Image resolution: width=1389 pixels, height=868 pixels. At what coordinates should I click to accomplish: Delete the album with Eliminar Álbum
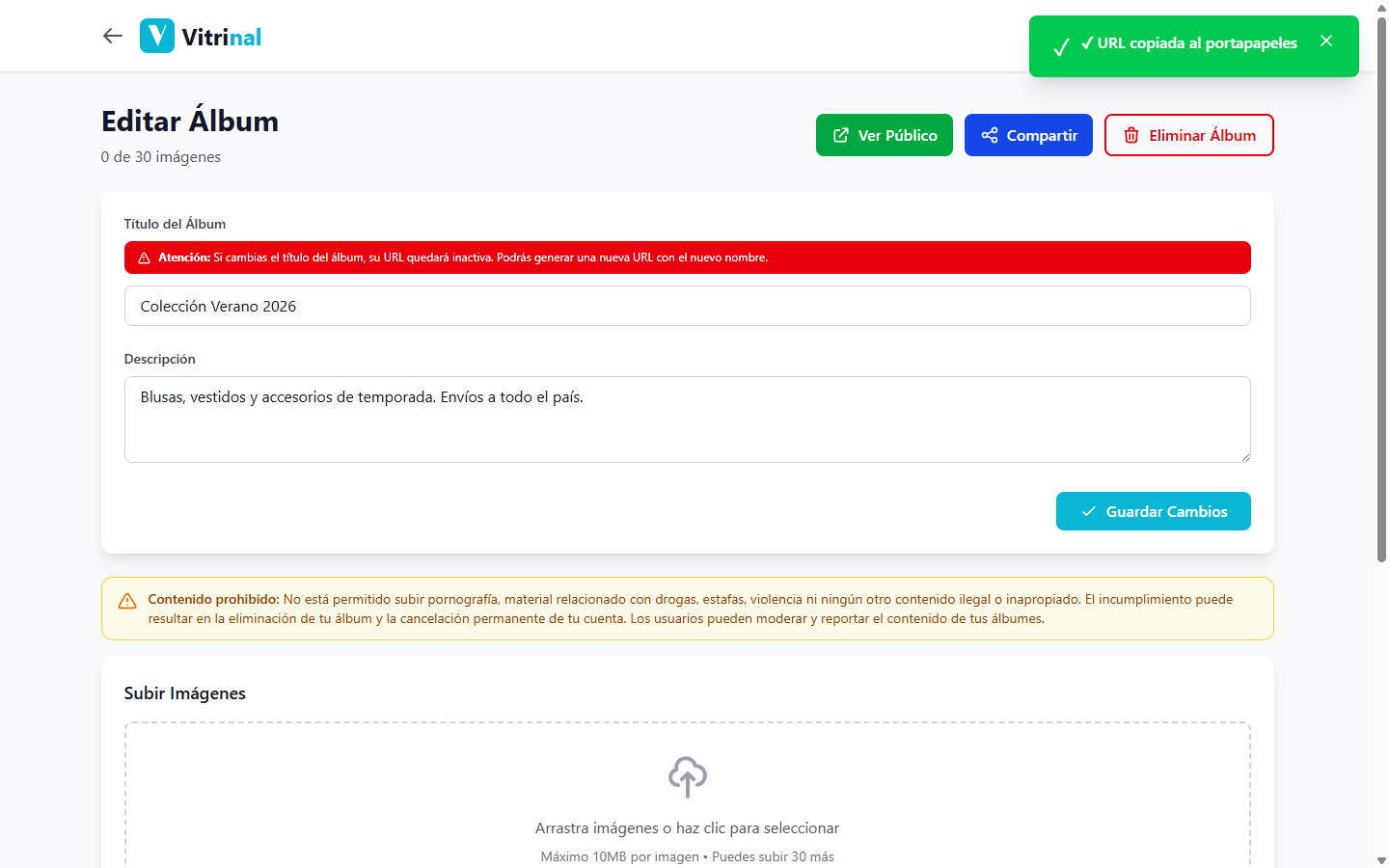(x=1189, y=135)
